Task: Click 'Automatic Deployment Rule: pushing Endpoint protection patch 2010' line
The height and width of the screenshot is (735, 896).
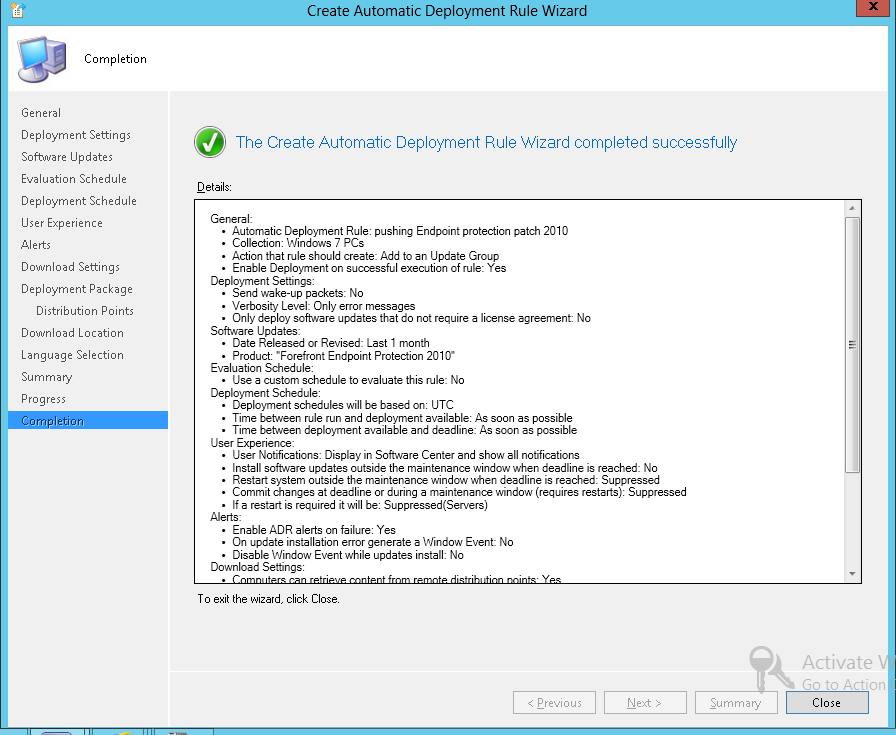Action: 400,231
